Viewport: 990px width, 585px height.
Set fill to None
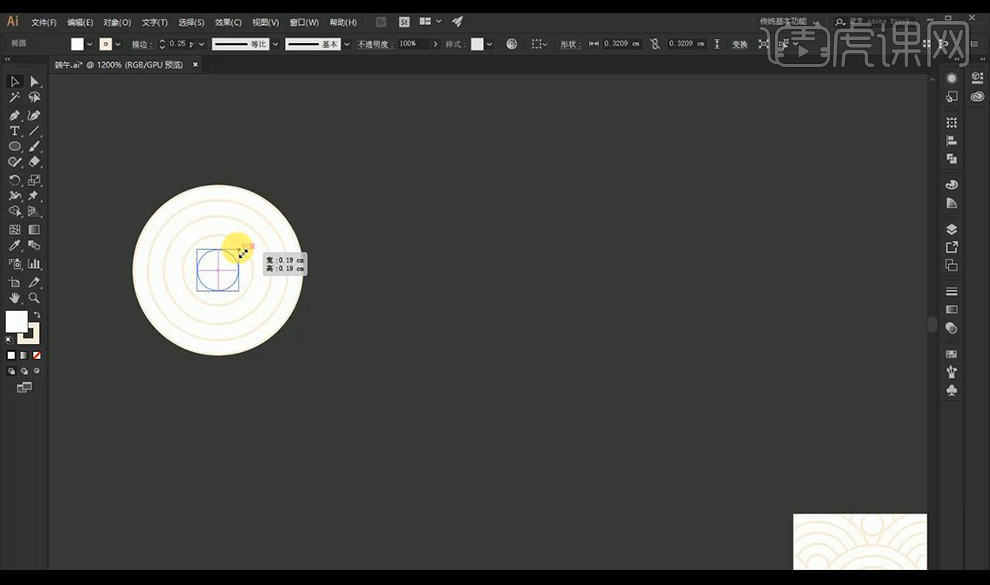tap(37, 355)
